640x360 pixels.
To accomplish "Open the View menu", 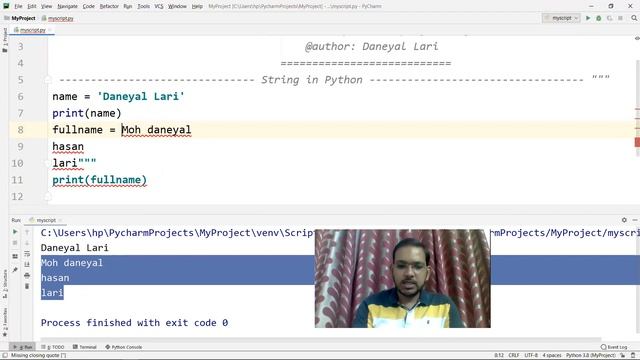I will click(x=47, y=6).
